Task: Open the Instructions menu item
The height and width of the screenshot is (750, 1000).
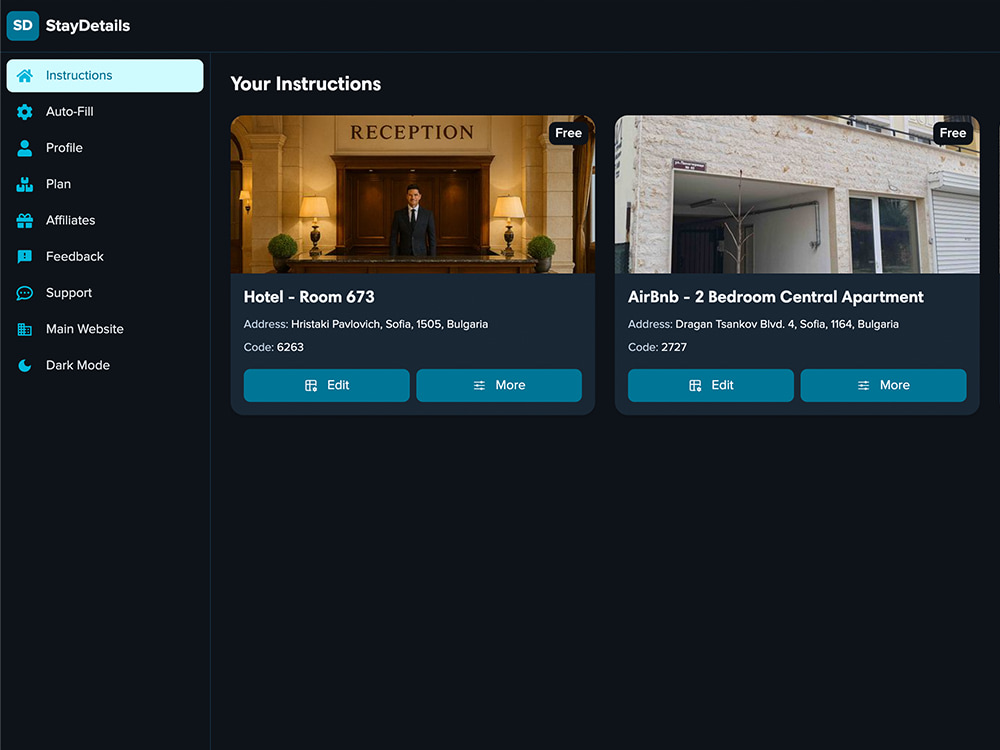Action: pos(105,75)
